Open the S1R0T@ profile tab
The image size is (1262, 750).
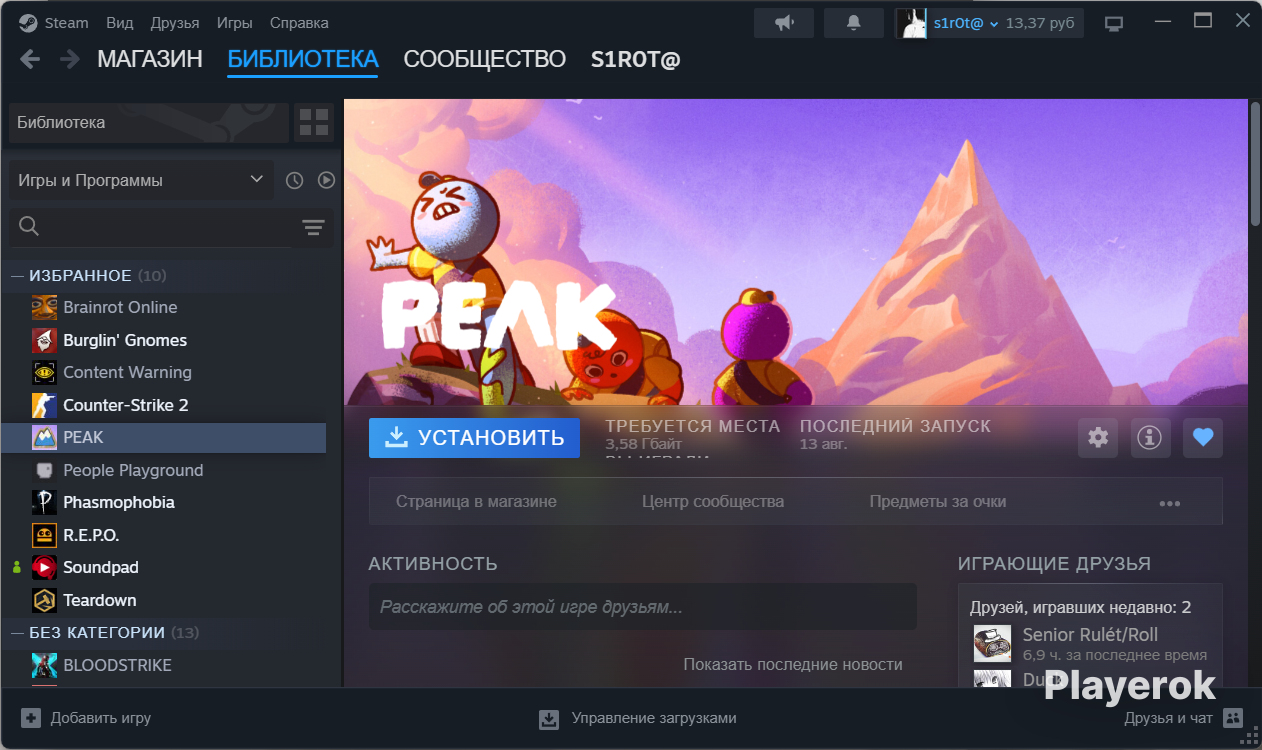click(x=636, y=59)
